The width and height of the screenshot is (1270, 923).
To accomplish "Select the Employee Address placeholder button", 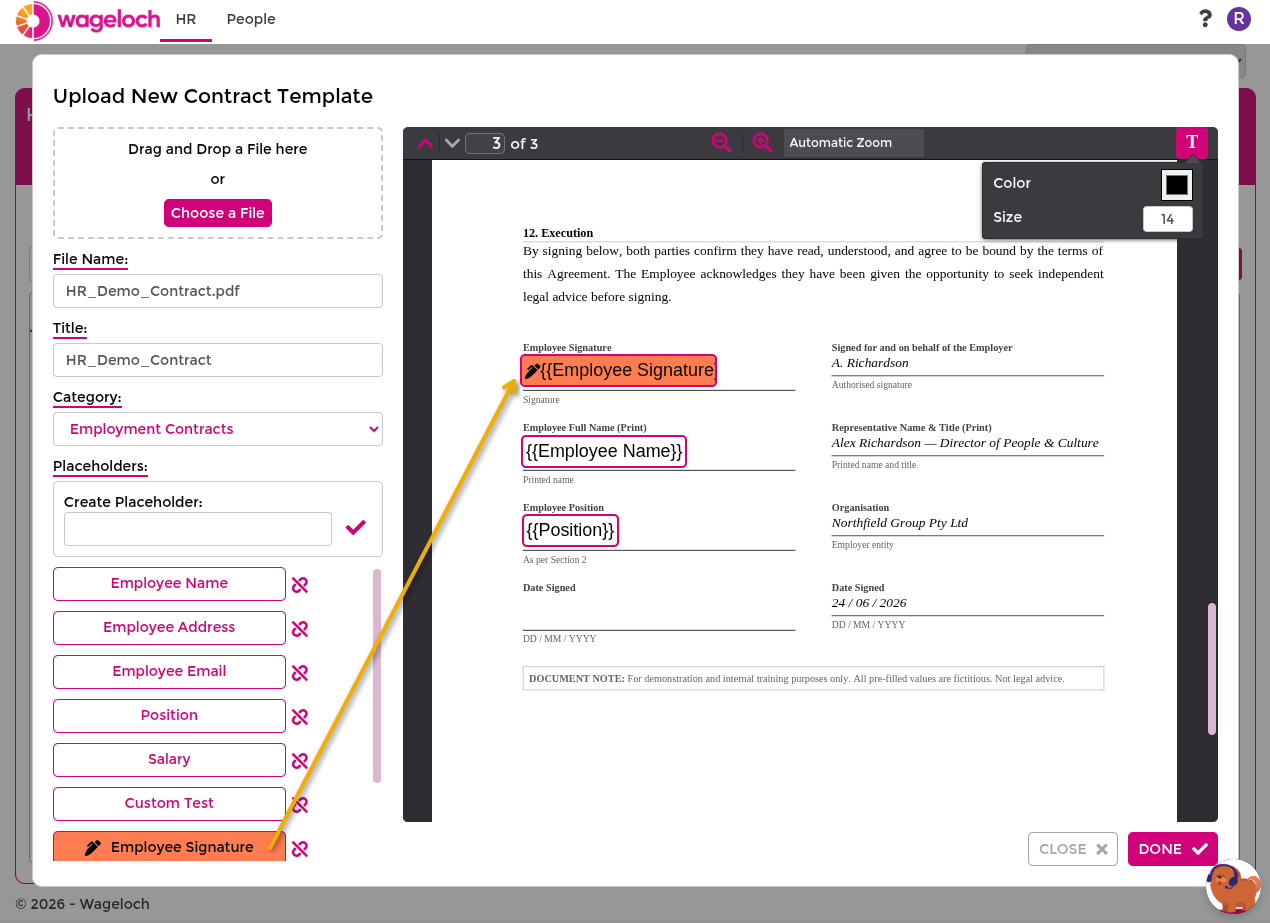I will (169, 628).
